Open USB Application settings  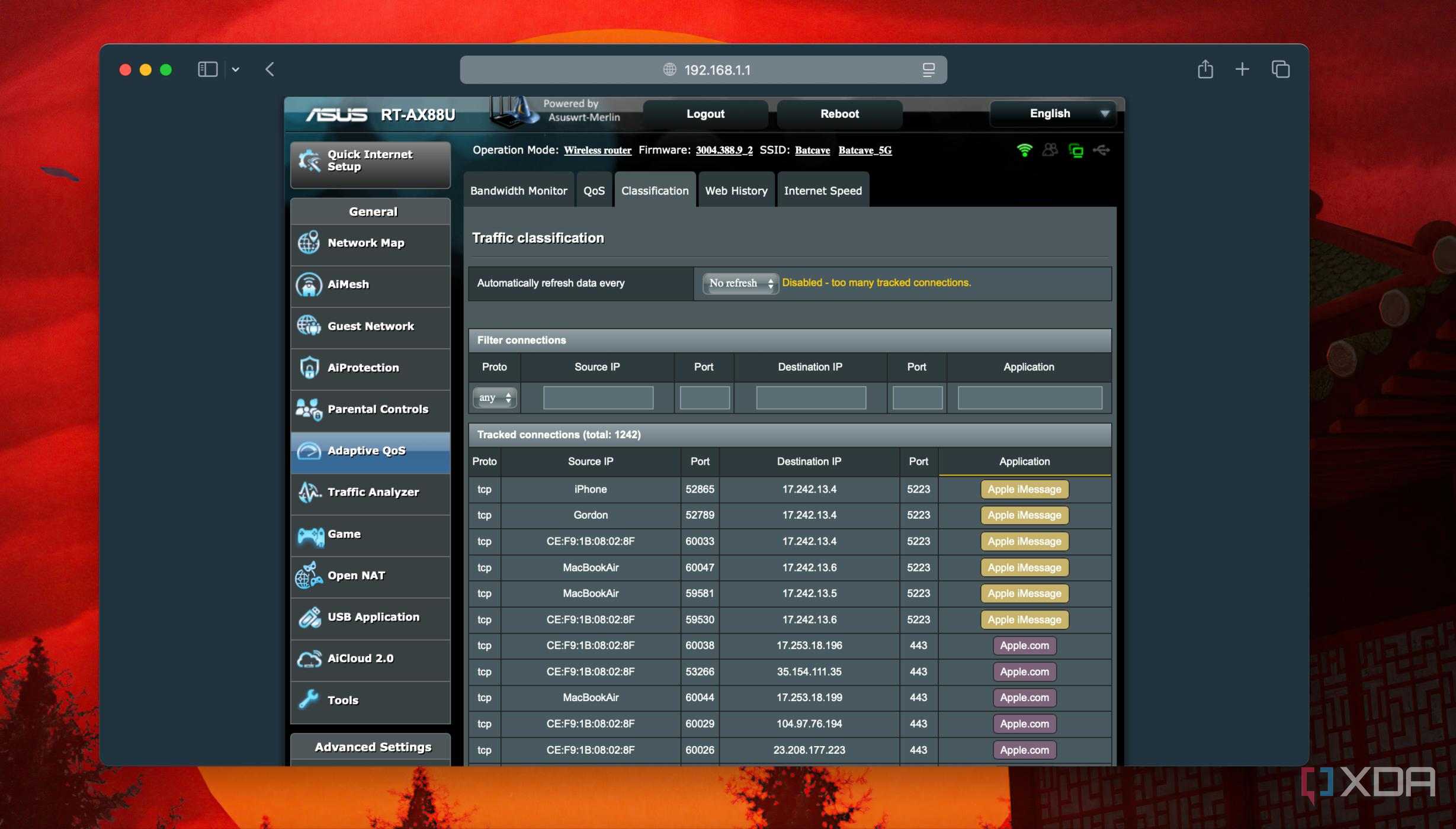370,617
